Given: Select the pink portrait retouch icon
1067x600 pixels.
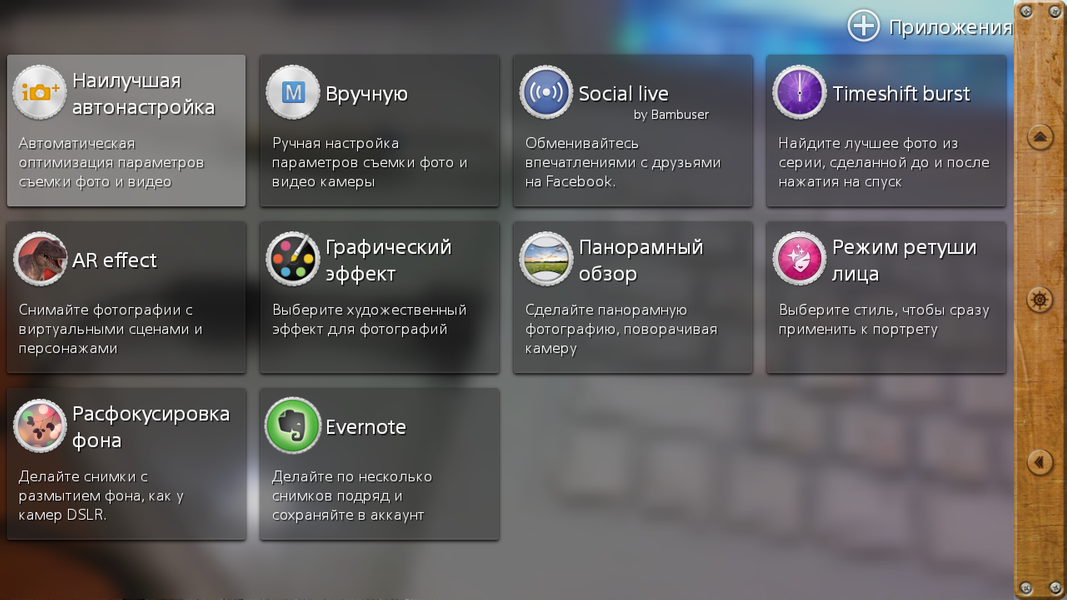Looking at the screenshot, I should [799, 259].
